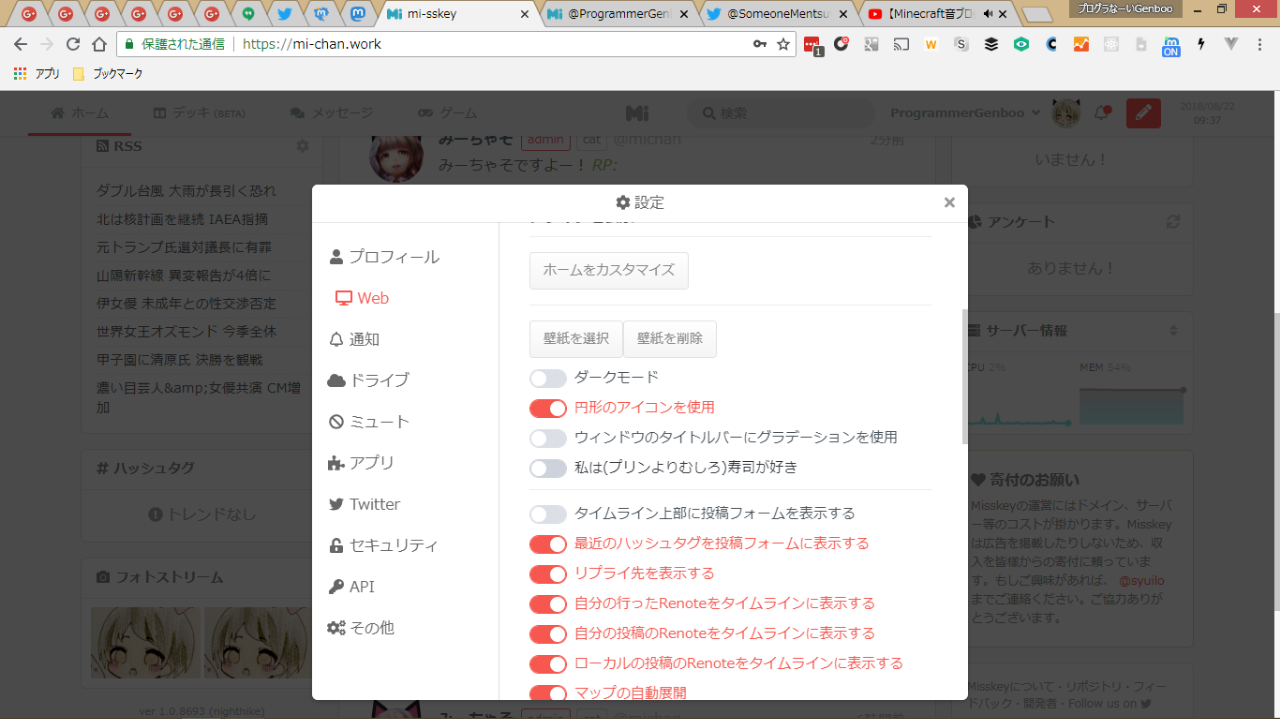This screenshot has height=719, width=1280.
Task: Close the 設定 dialog with the X icon
Action: pos(949,203)
